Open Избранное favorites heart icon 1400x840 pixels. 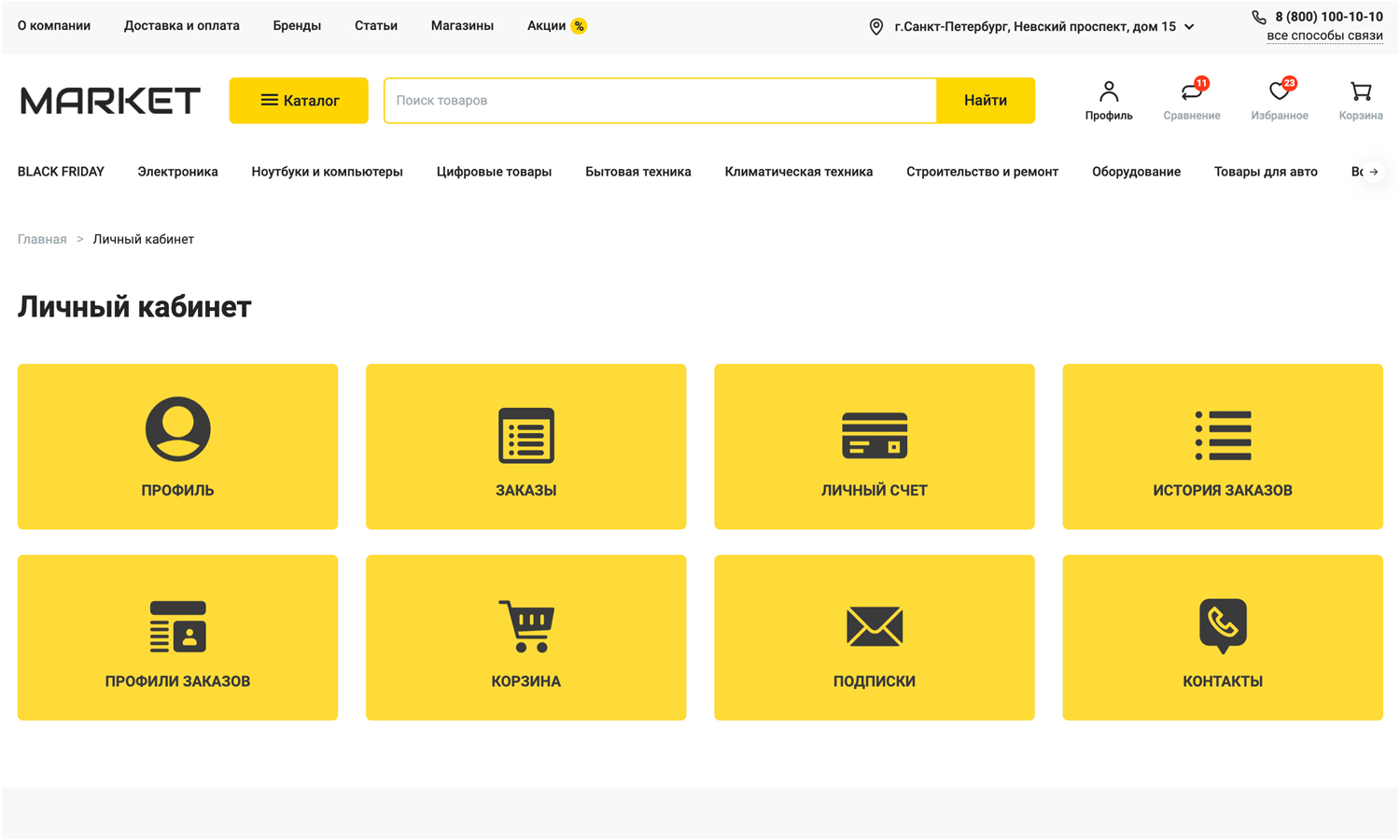(1279, 100)
